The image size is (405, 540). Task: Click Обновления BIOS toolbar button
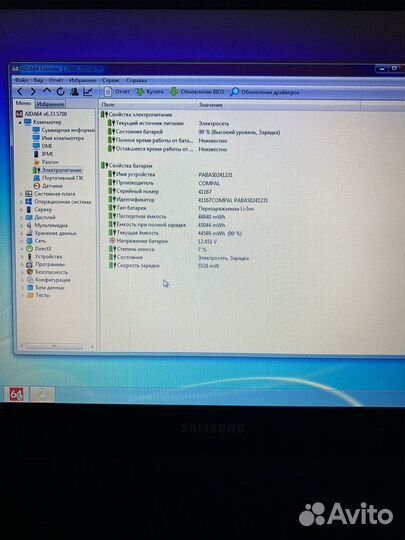click(x=197, y=92)
